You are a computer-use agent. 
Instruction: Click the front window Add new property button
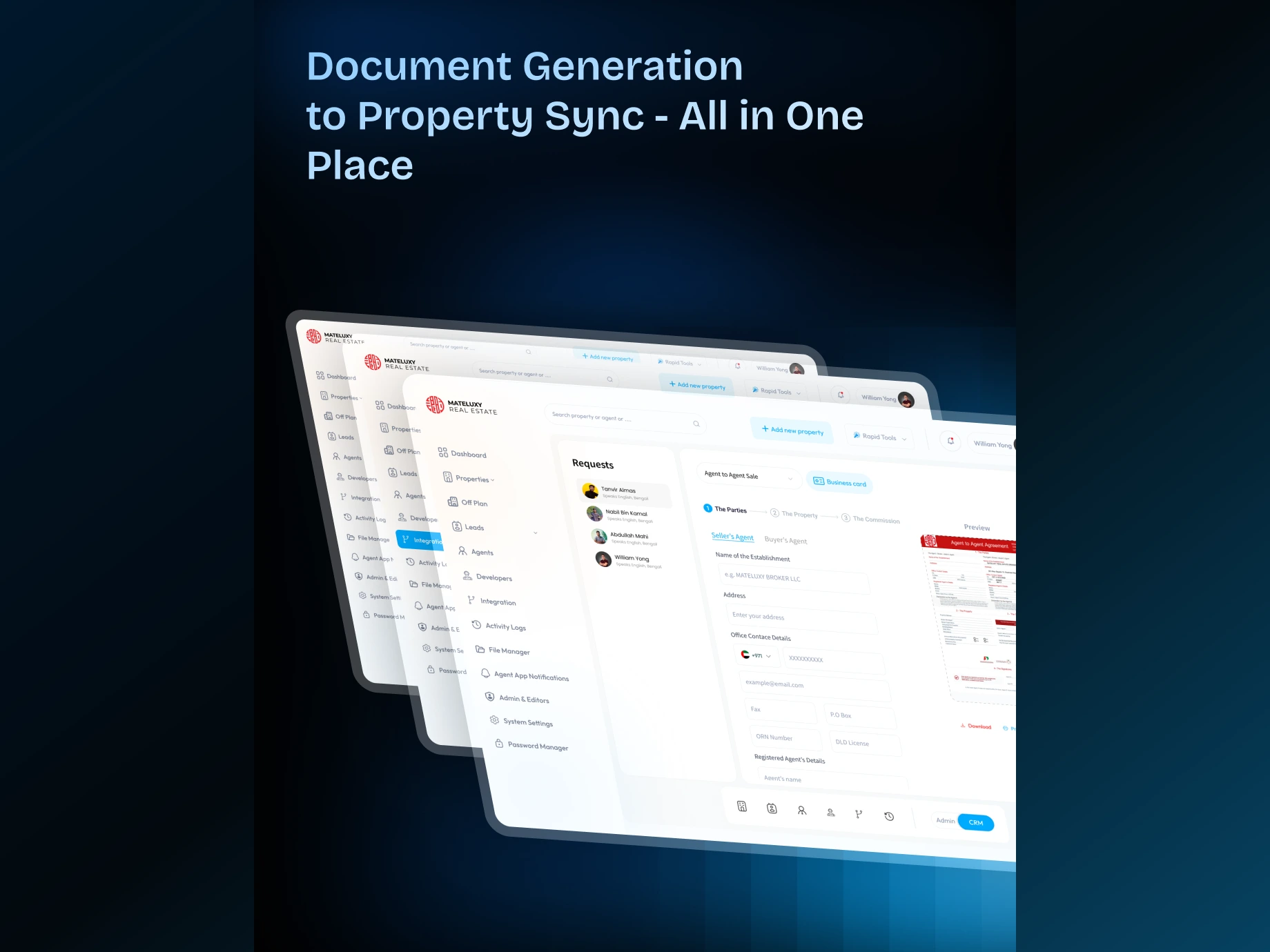tap(792, 430)
